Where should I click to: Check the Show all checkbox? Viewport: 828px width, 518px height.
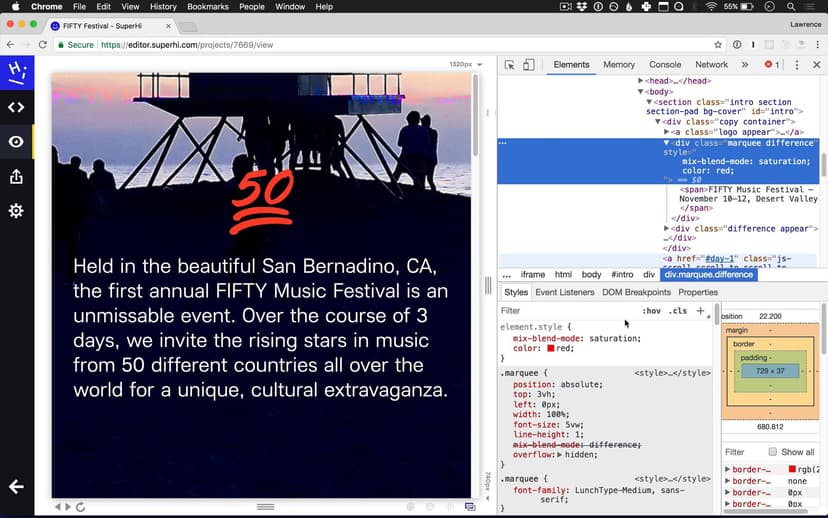click(772, 452)
